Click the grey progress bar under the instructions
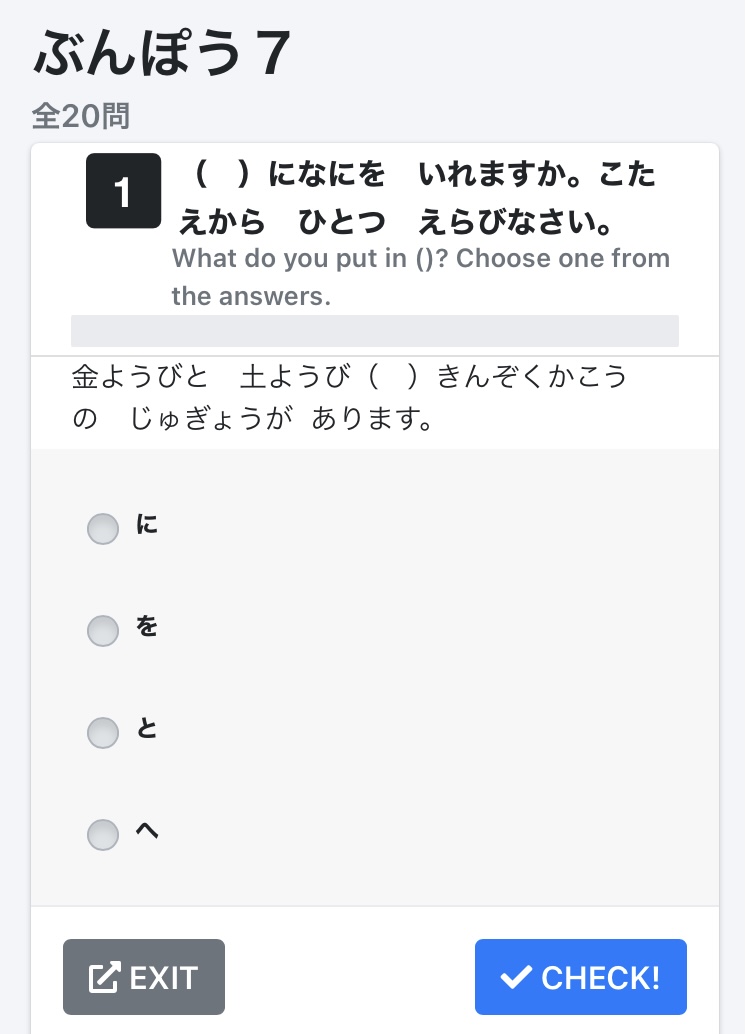Screen dimensions: 745x1034 point(374,330)
